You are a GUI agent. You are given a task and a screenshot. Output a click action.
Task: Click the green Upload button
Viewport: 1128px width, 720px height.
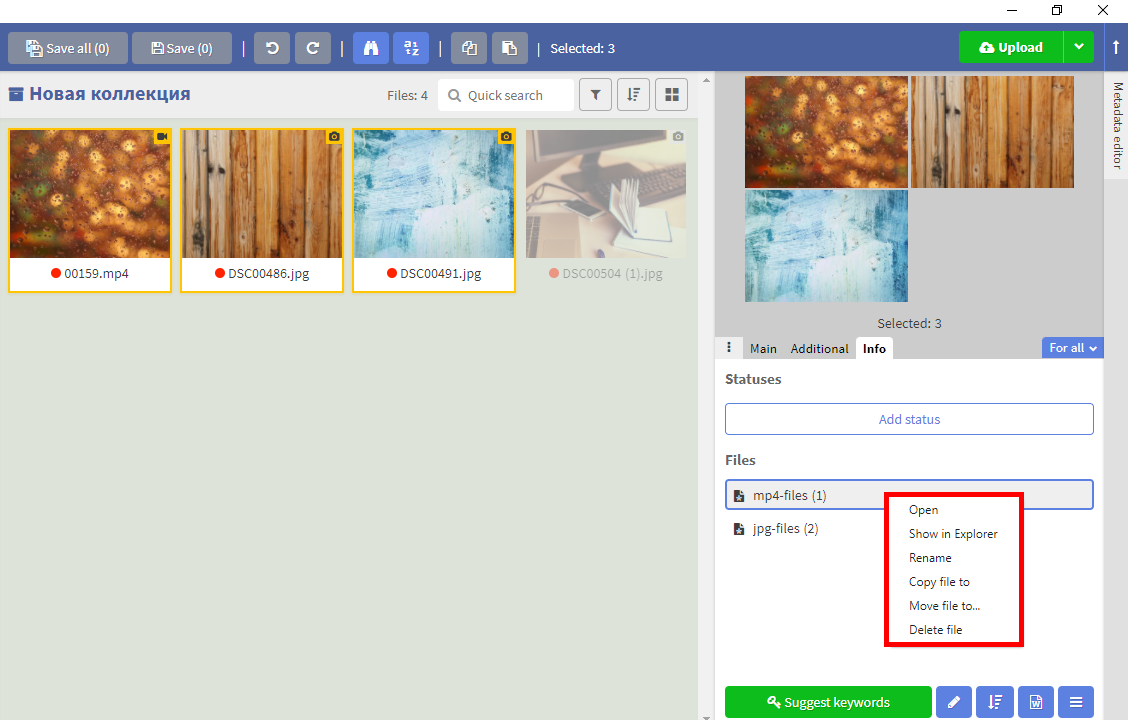click(1011, 47)
